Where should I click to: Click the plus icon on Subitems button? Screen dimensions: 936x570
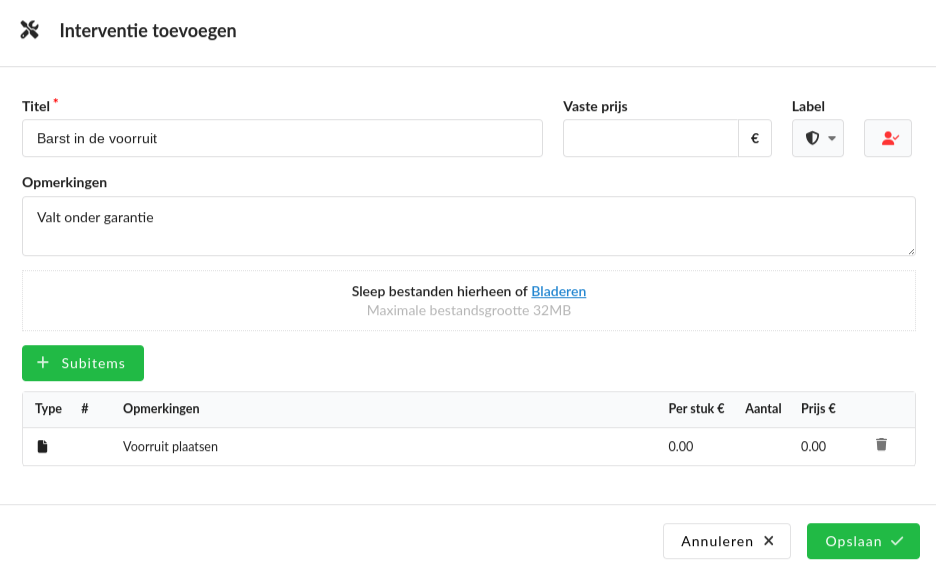pyautogui.click(x=43, y=362)
